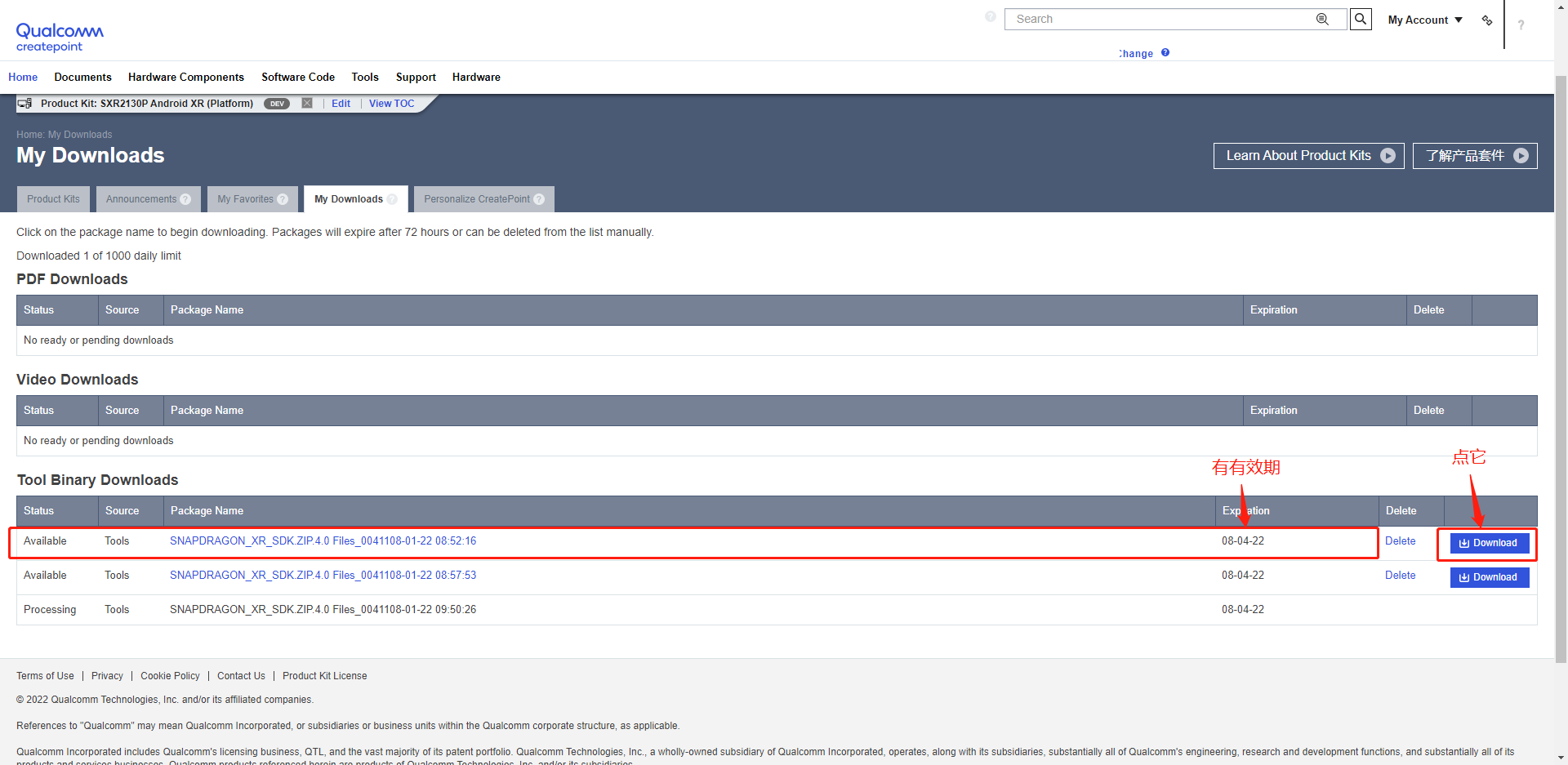Open the Cookie Policy footer link
The height and width of the screenshot is (765, 1568).
click(x=170, y=676)
